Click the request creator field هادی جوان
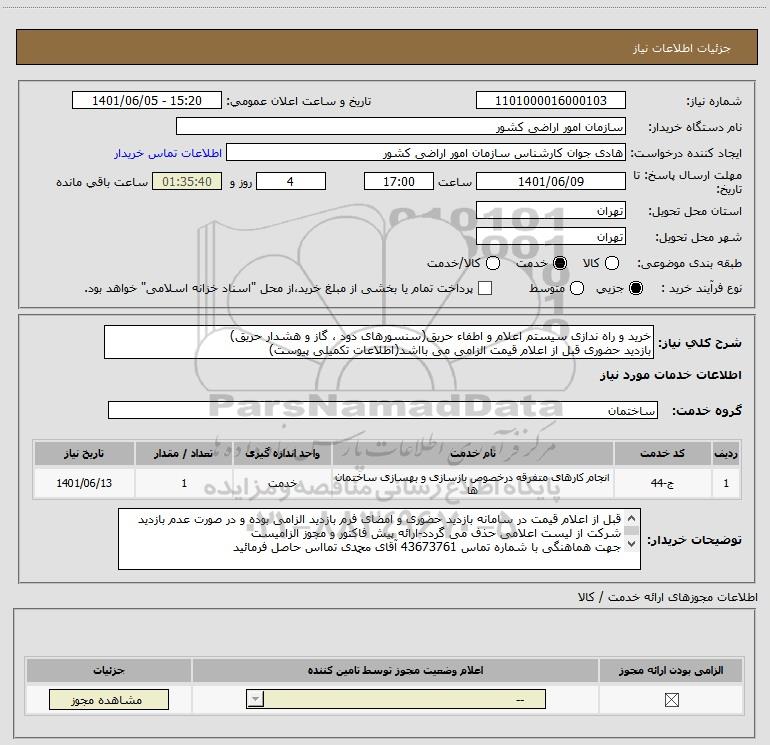The width and height of the screenshot is (770, 745). point(426,153)
